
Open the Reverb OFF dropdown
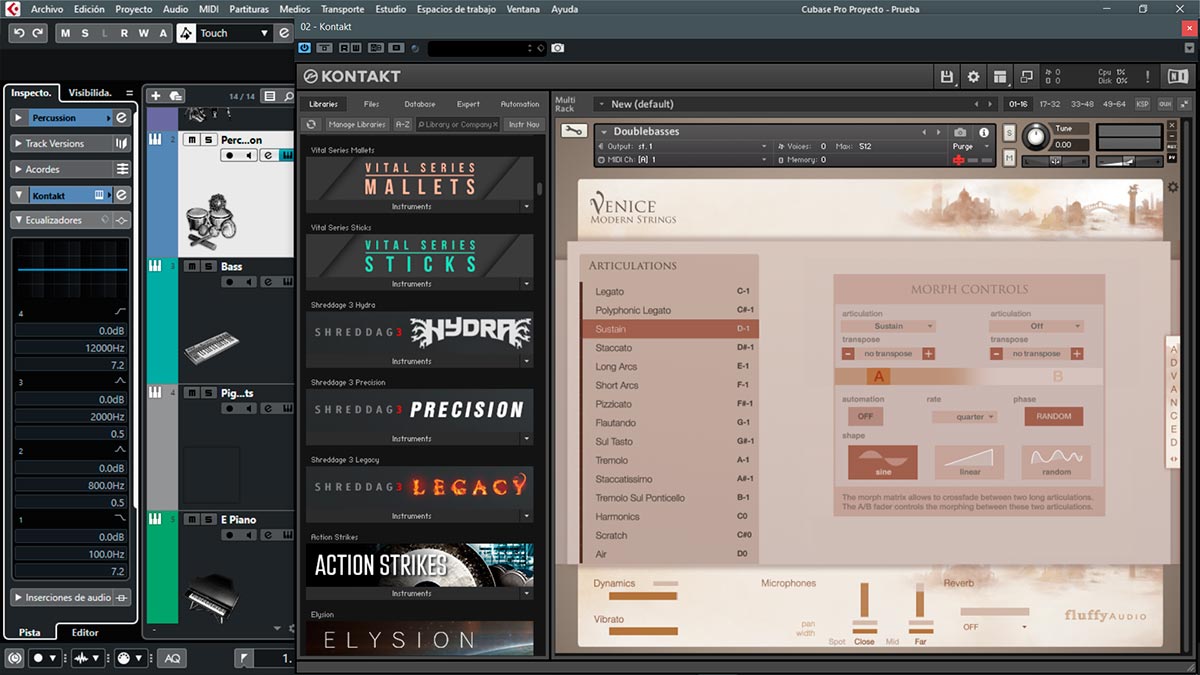tap(994, 627)
